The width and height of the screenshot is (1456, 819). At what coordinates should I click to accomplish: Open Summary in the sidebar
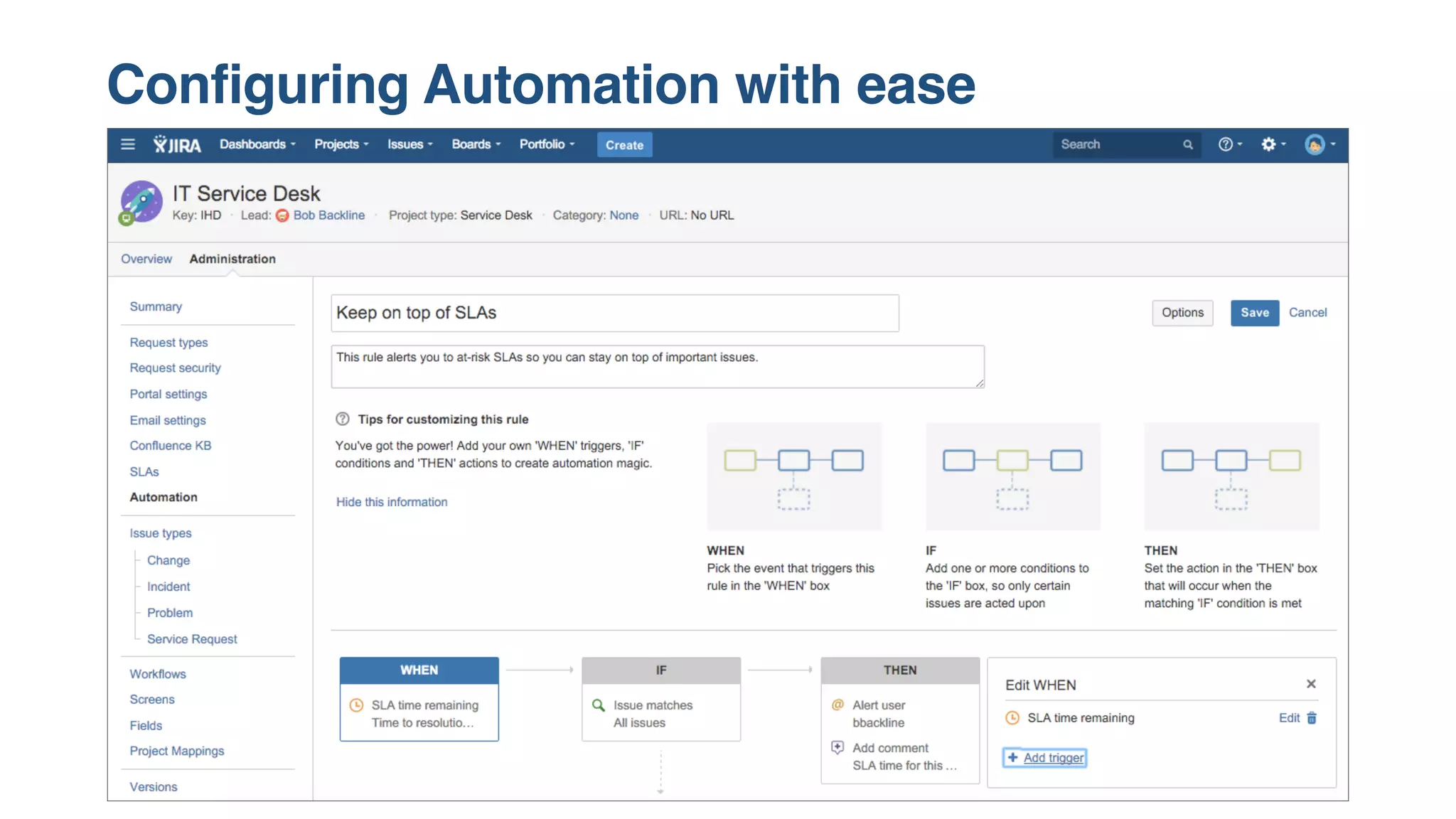coord(156,306)
